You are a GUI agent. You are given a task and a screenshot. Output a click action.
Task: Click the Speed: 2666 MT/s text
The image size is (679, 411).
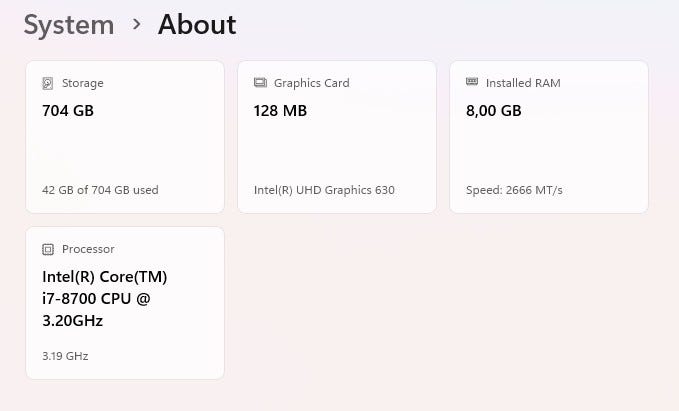click(514, 190)
